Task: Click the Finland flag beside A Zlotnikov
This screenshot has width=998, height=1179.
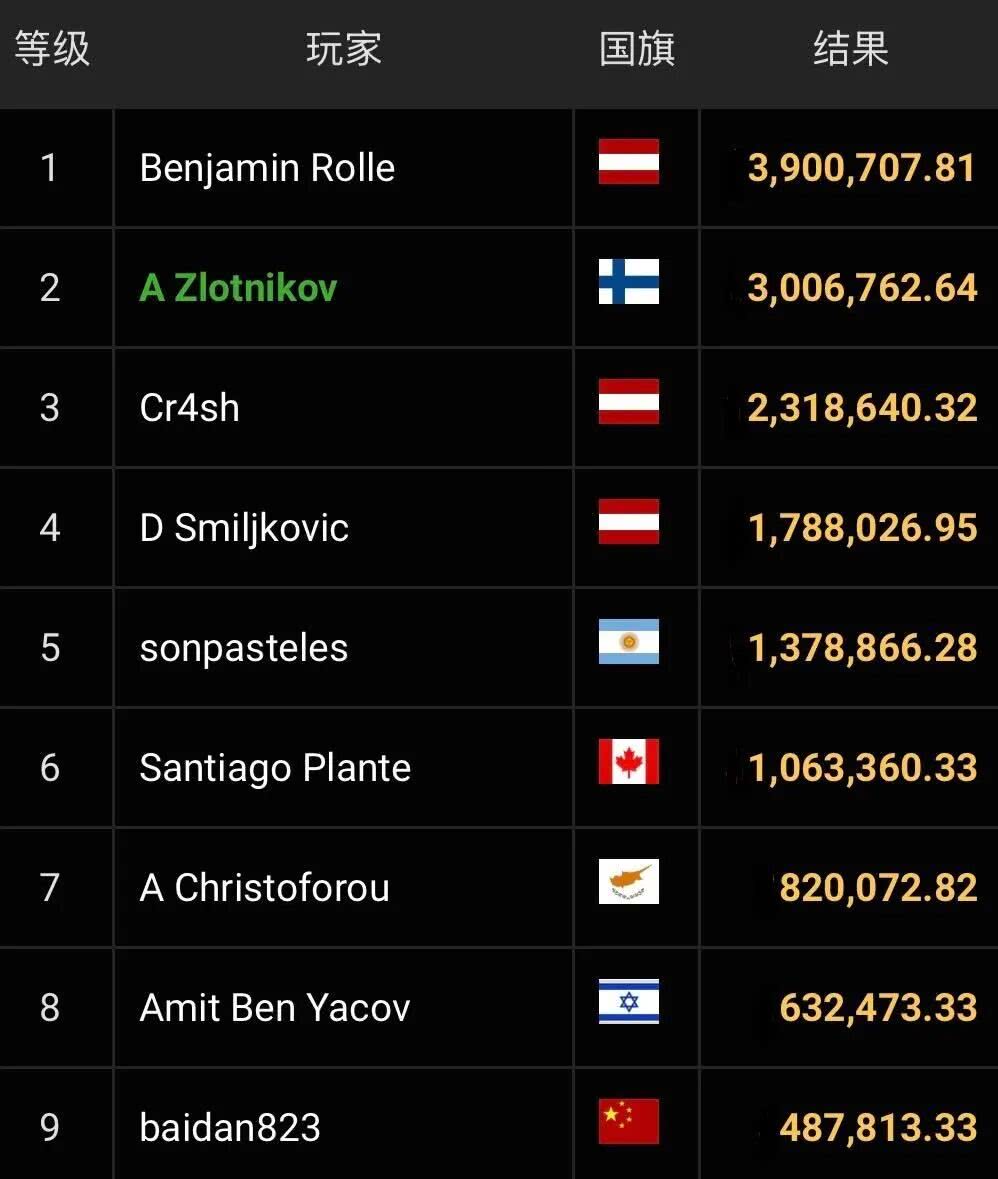Action: tap(628, 282)
